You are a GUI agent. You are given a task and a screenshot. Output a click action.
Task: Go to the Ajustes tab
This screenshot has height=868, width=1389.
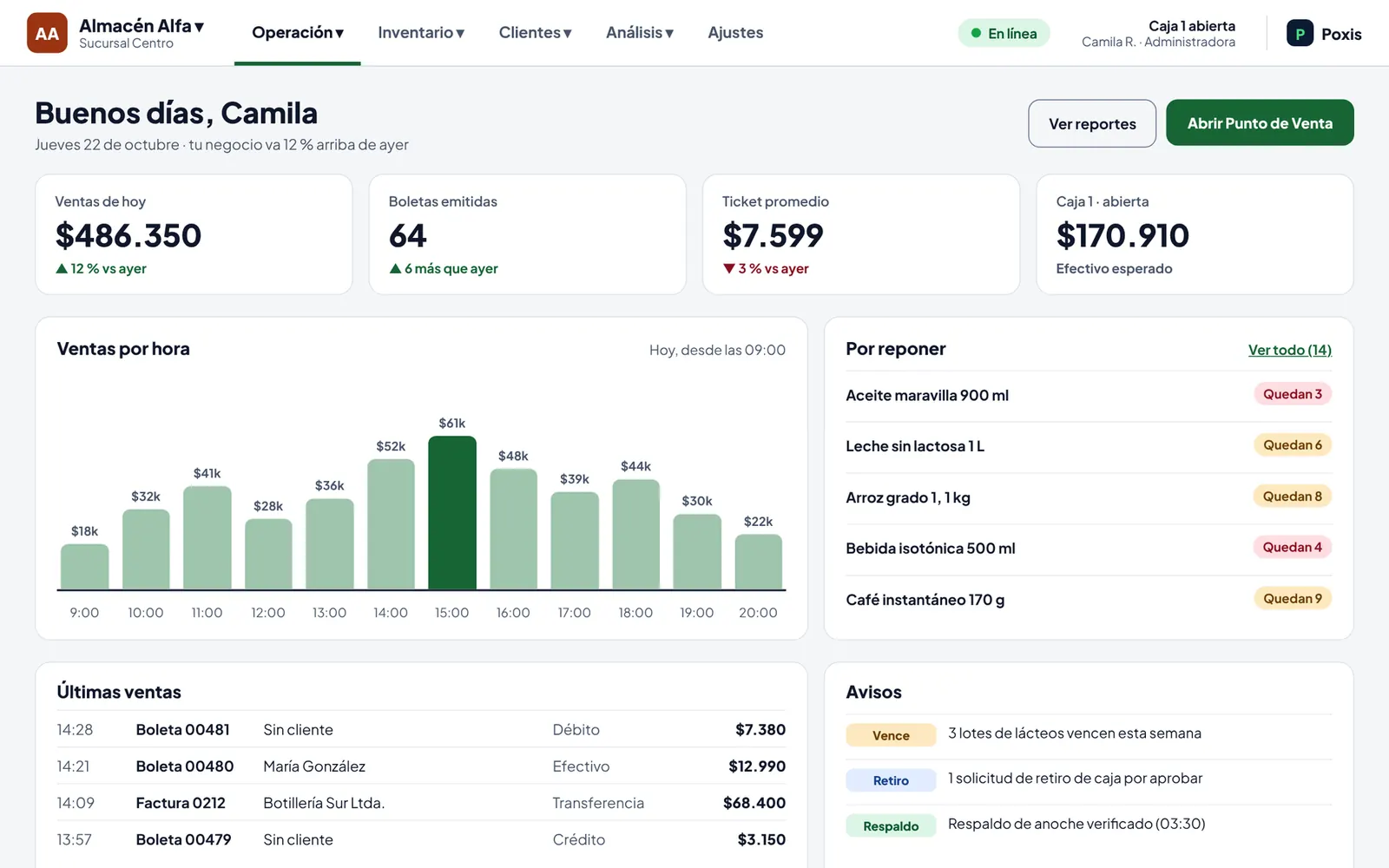pos(735,33)
